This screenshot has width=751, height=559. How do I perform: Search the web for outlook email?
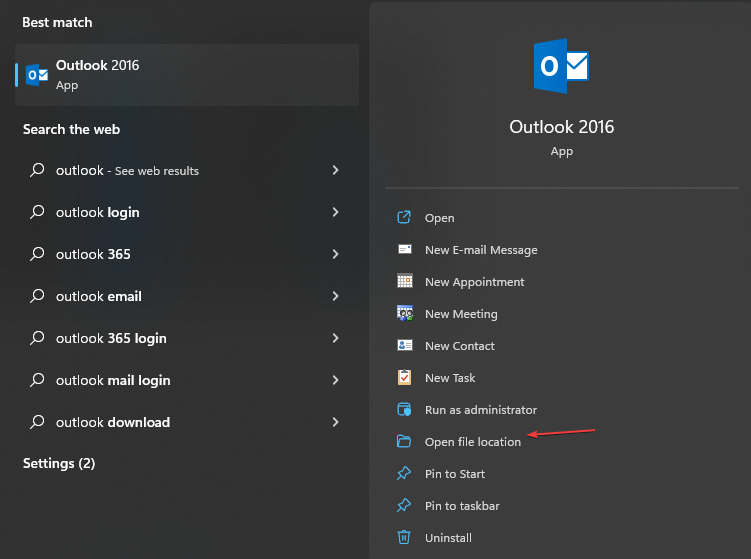[x=99, y=296]
